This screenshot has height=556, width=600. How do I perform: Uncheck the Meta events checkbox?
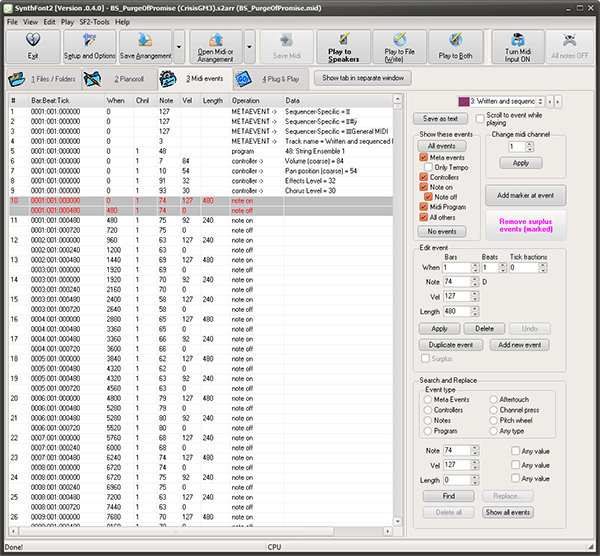pyautogui.click(x=424, y=158)
